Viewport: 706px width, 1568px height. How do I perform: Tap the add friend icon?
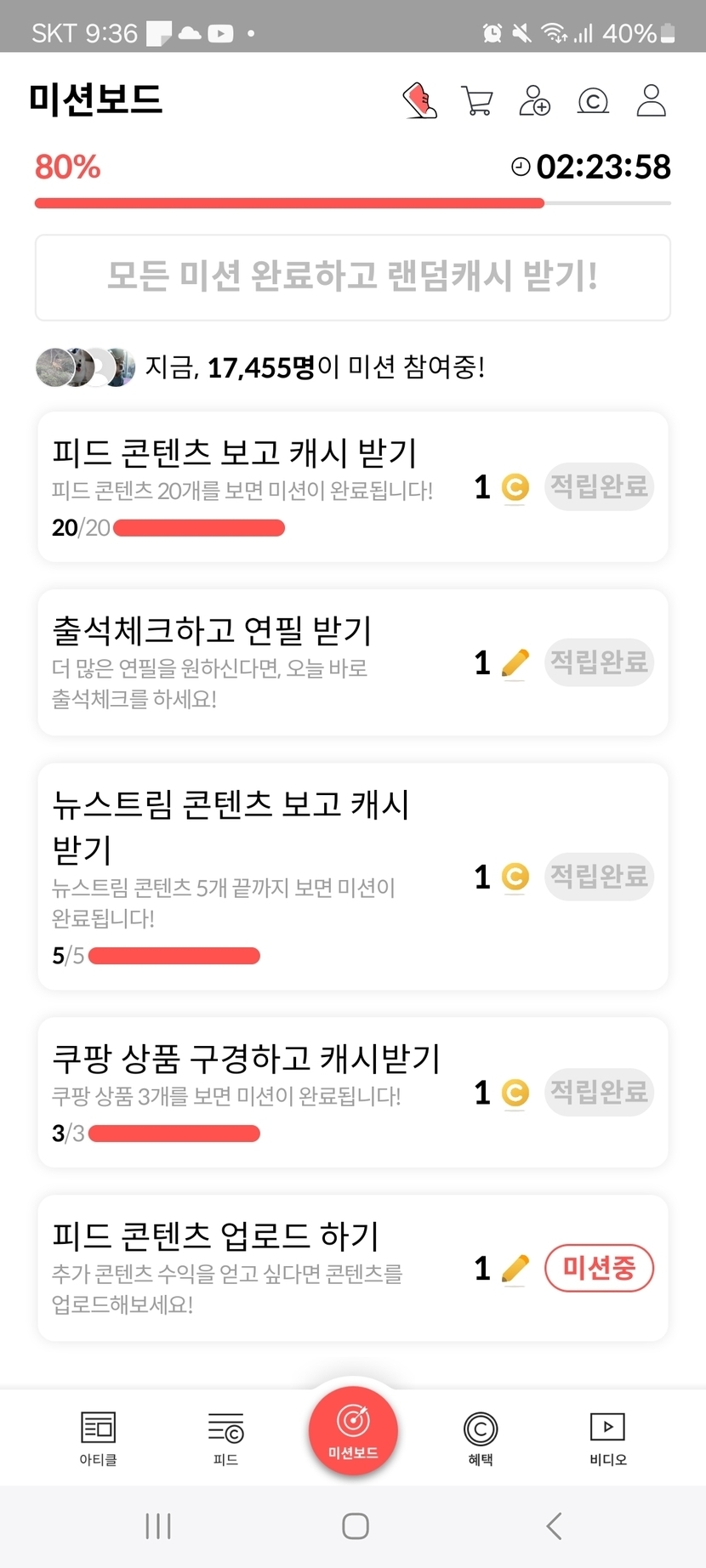[535, 100]
